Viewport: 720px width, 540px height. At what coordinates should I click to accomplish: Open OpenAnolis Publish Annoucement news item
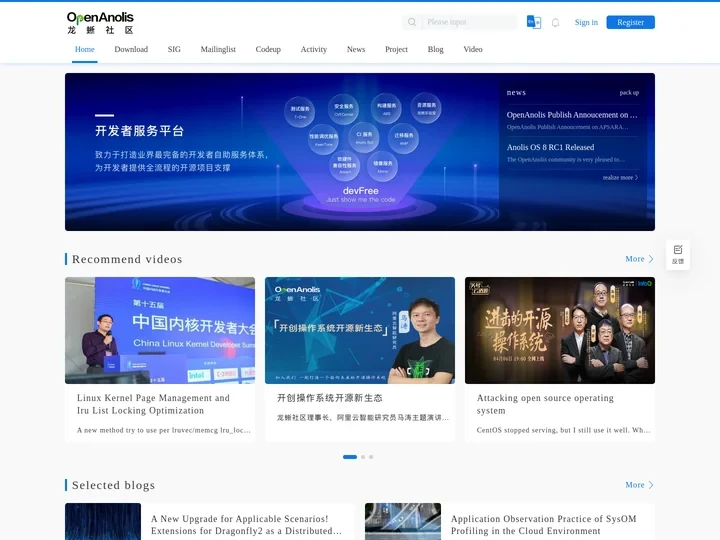572,115
